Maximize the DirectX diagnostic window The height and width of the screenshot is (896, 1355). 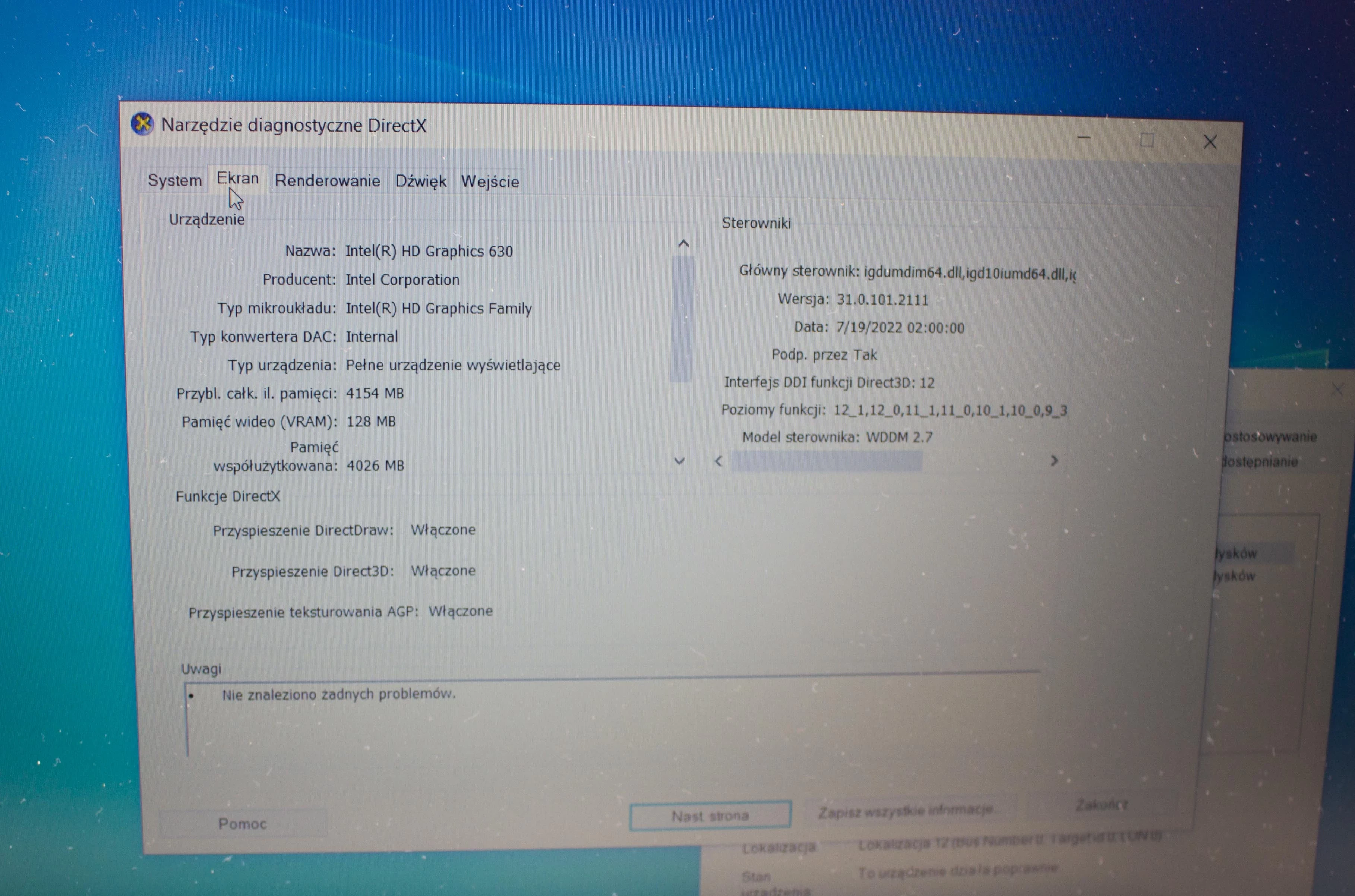click(1147, 140)
